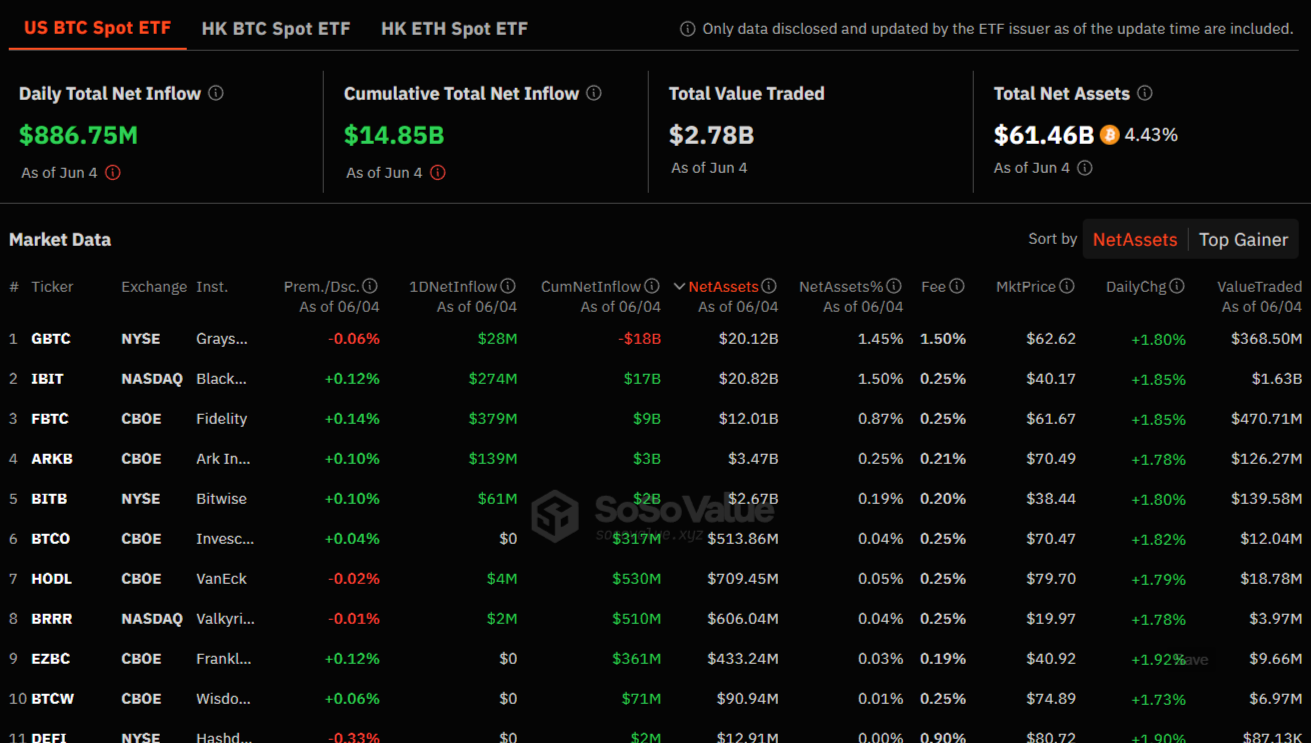Click the info icon next to Daily Total Net Inflow
This screenshot has height=743, width=1311.
216,93
